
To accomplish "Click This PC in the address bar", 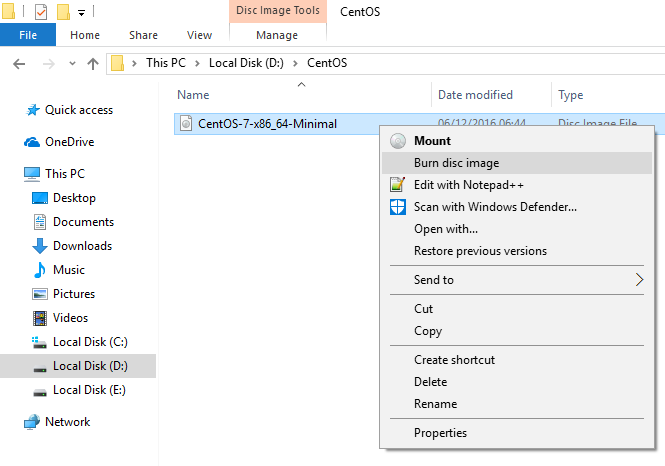I will tap(166, 63).
